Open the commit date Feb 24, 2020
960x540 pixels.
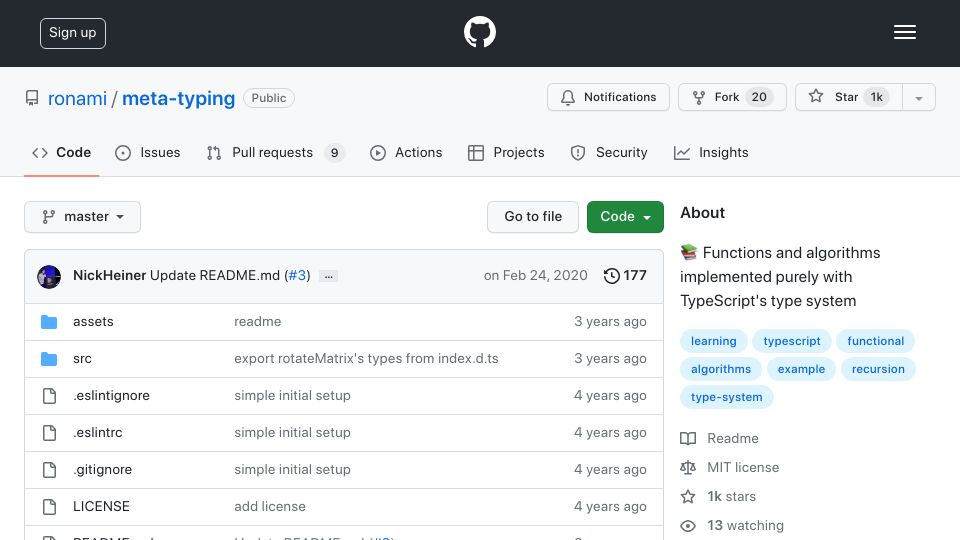(535, 276)
